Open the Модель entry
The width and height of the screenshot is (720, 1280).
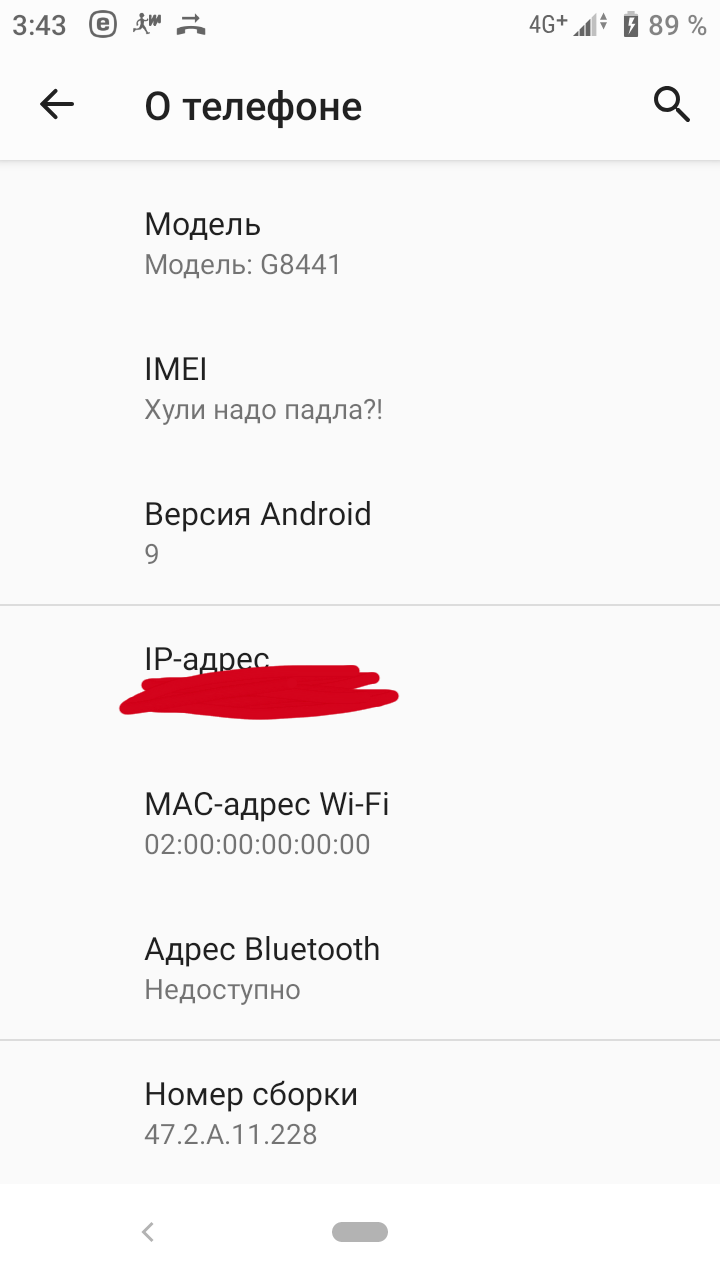tap(360, 243)
